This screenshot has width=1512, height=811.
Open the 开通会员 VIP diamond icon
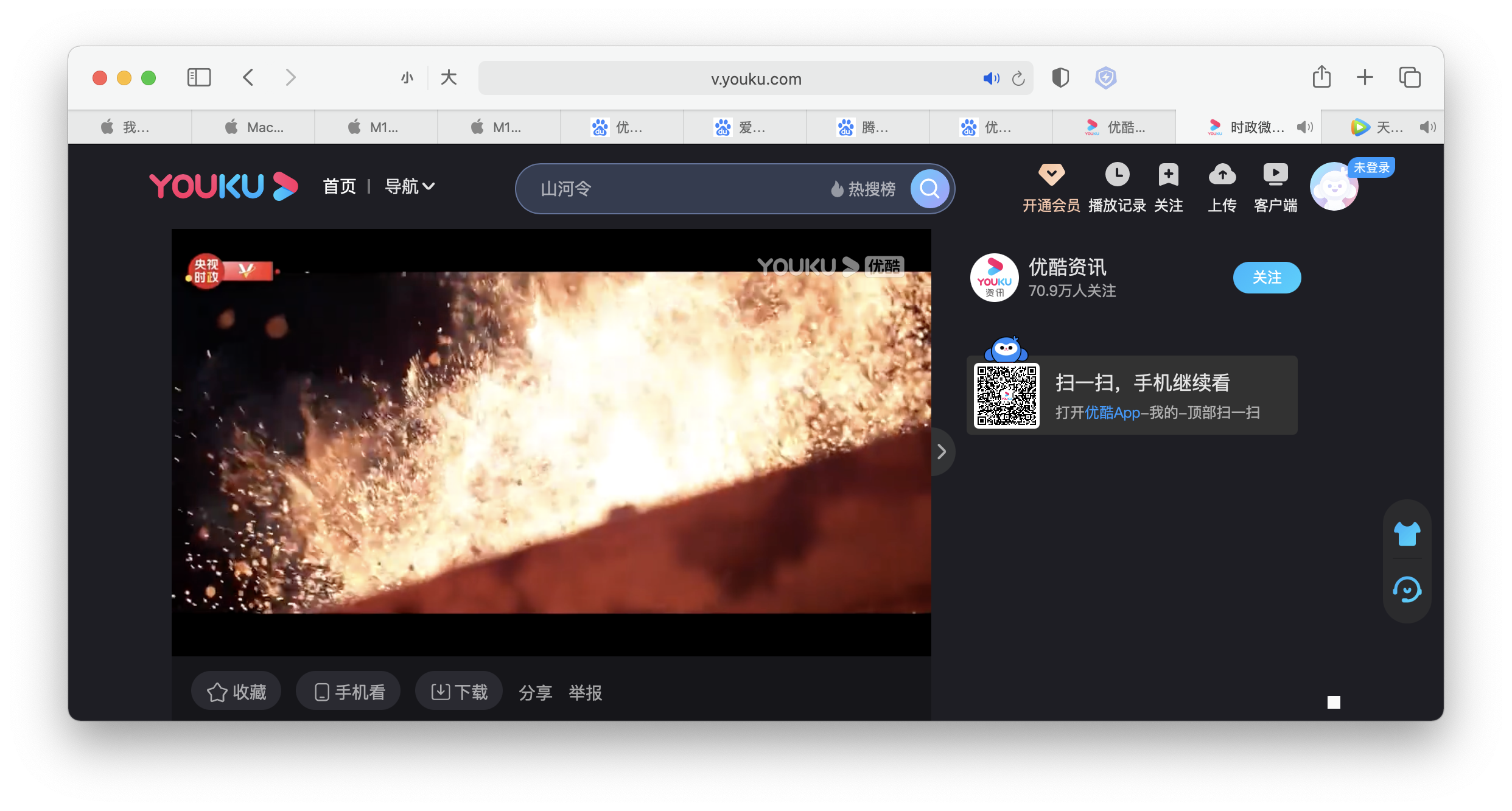coord(1051,175)
